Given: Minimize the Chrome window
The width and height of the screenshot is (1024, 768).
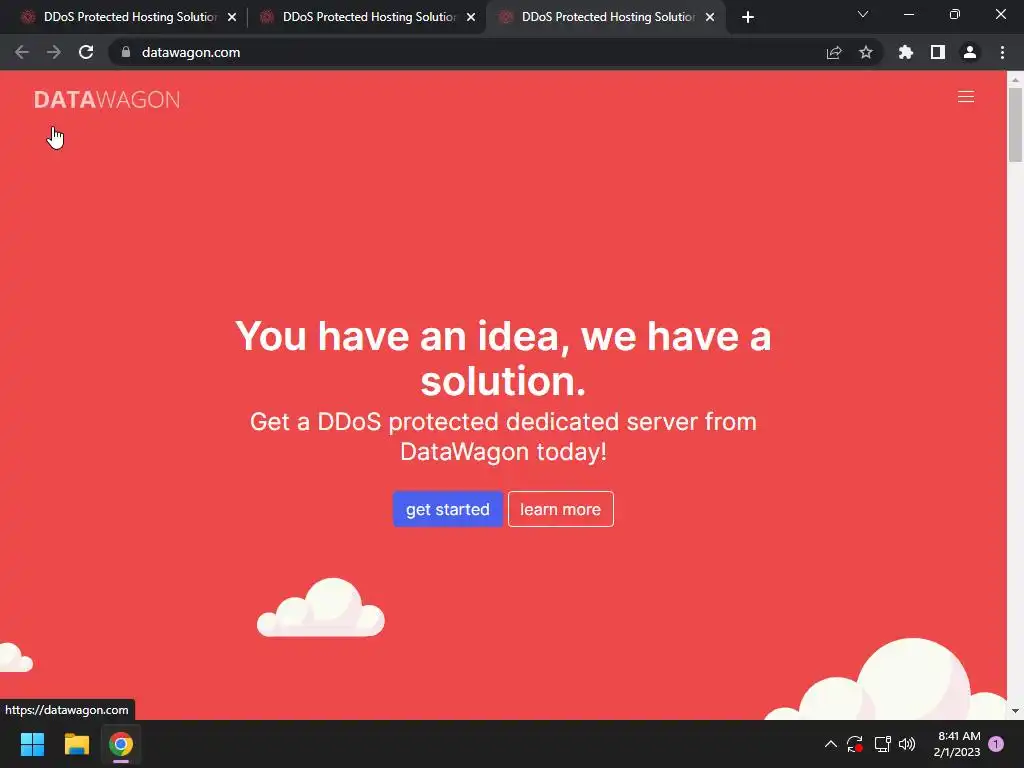Looking at the screenshot, I should tap(909, 14).
